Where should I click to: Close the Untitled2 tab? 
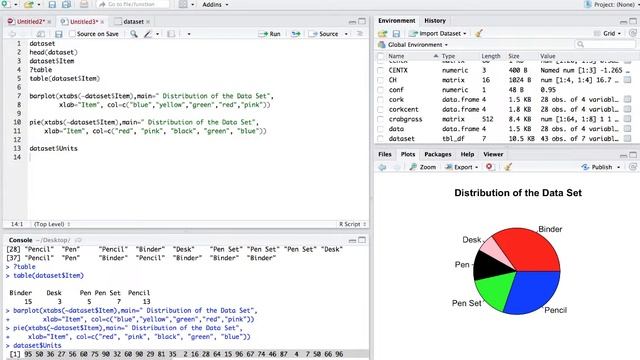tap(49, 22)
